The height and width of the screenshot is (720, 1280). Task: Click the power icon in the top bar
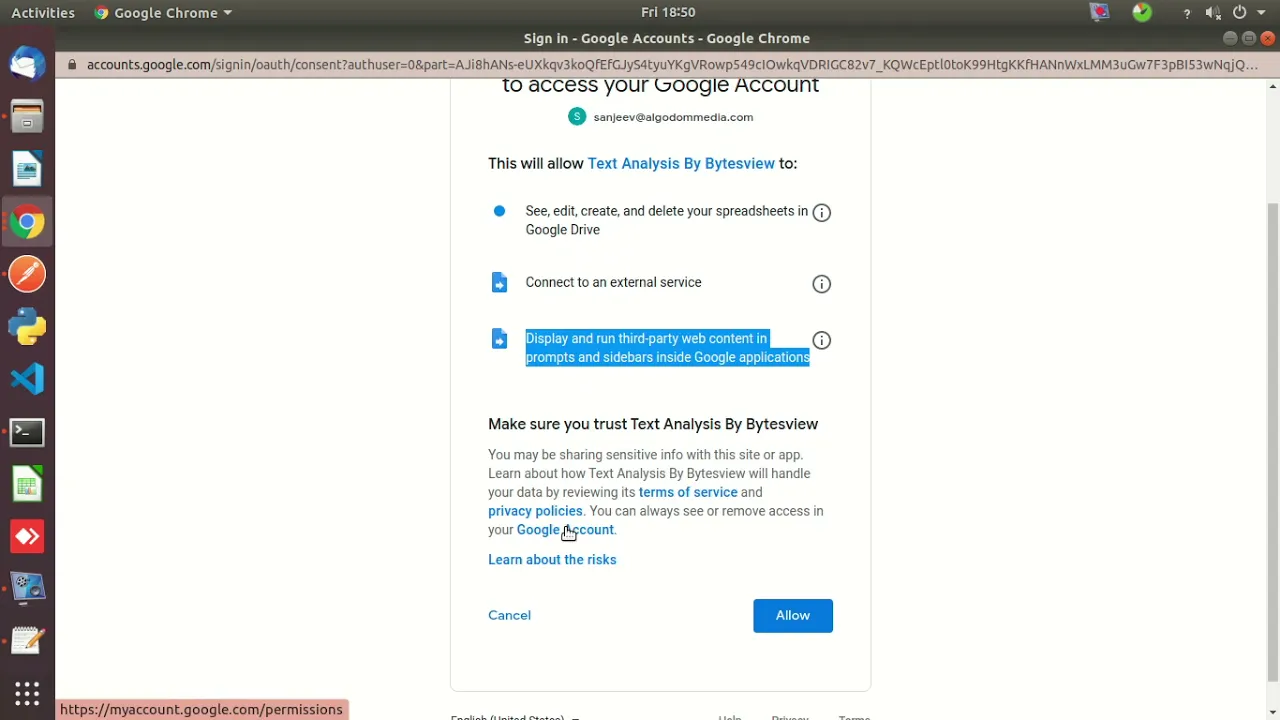click(1239, 13)
